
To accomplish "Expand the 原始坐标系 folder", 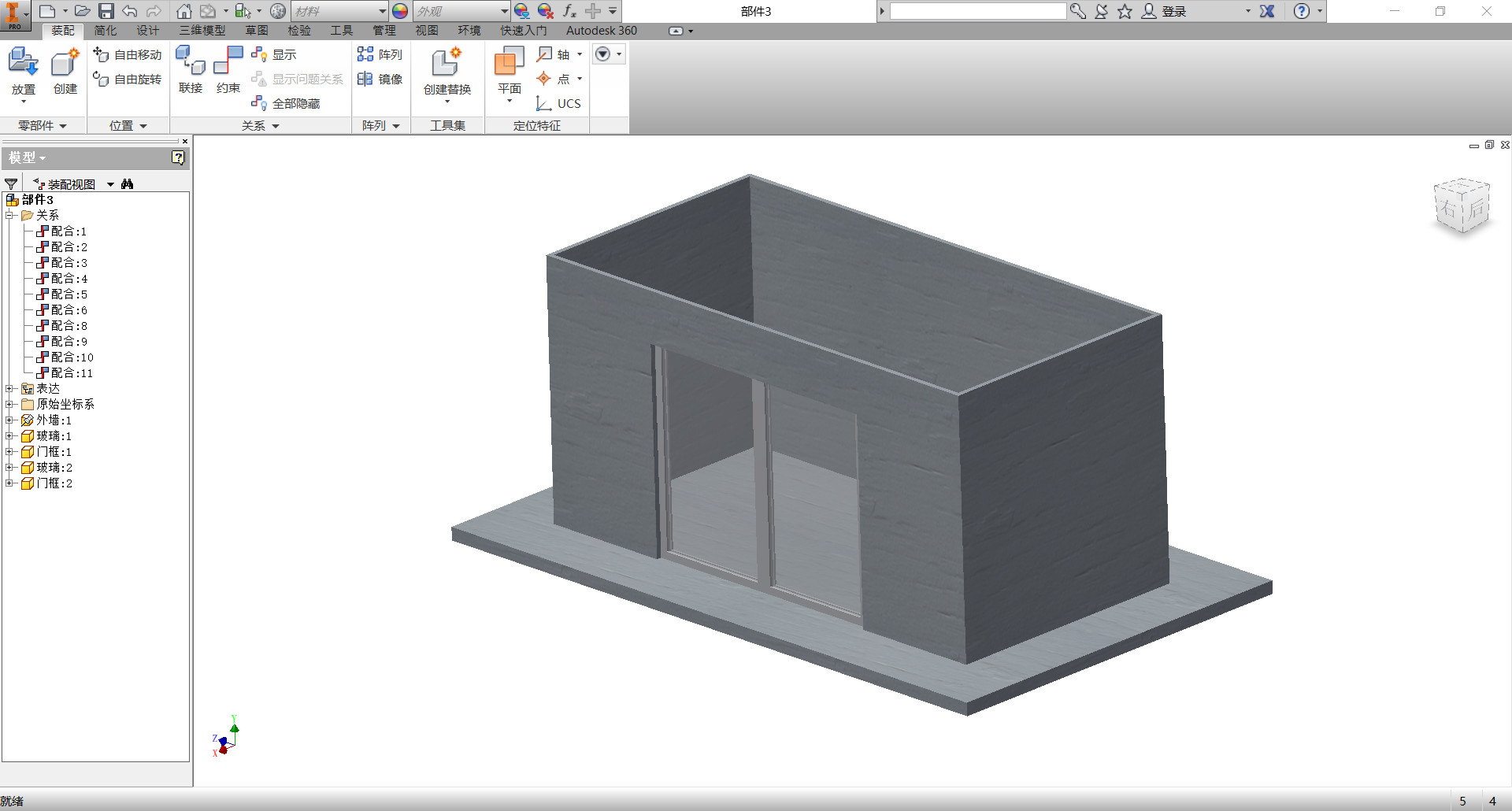I will tap(9, 404).
